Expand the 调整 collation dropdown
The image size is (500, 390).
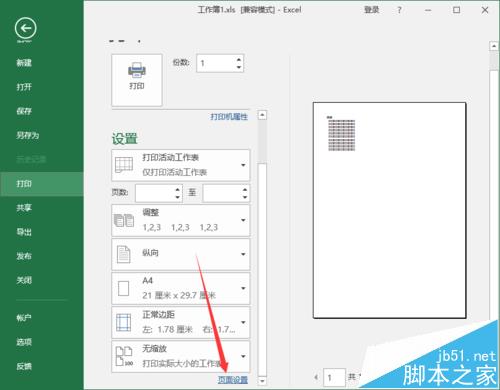coord(181,220)
